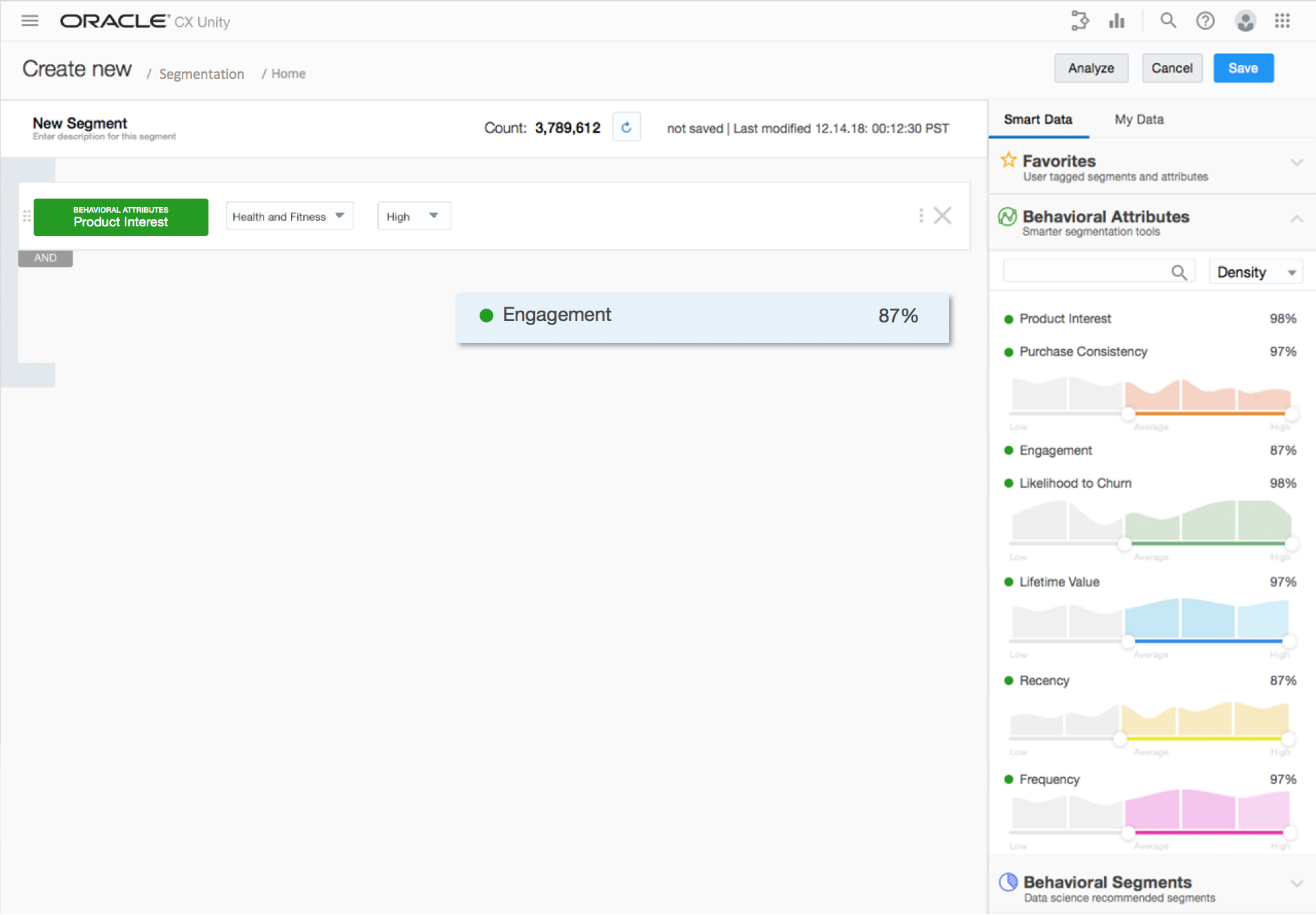The height and width of the screenshot is (915, 1316).
Task: Click the Behavioral Segments pie icon
Action: tap(1009, 882)
